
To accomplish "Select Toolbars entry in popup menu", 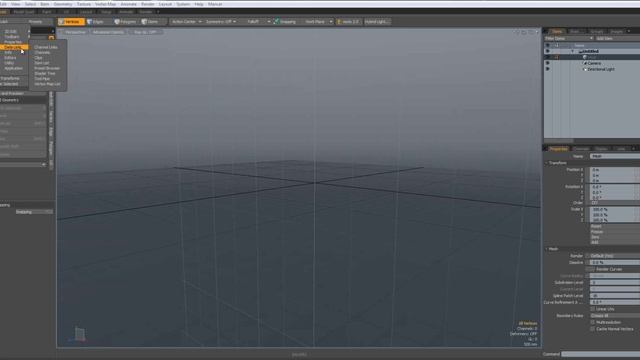I will tap(12, 37).
